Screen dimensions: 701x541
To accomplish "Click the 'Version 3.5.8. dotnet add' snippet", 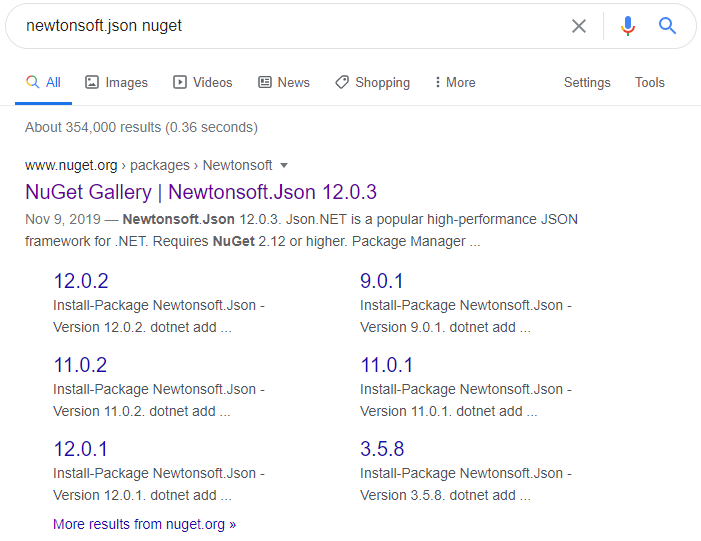I will (x=445, y=495).
